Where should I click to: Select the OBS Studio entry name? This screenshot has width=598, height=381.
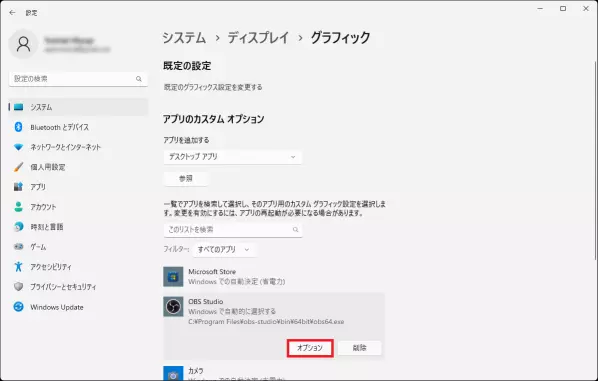click(x=206, y=302)
